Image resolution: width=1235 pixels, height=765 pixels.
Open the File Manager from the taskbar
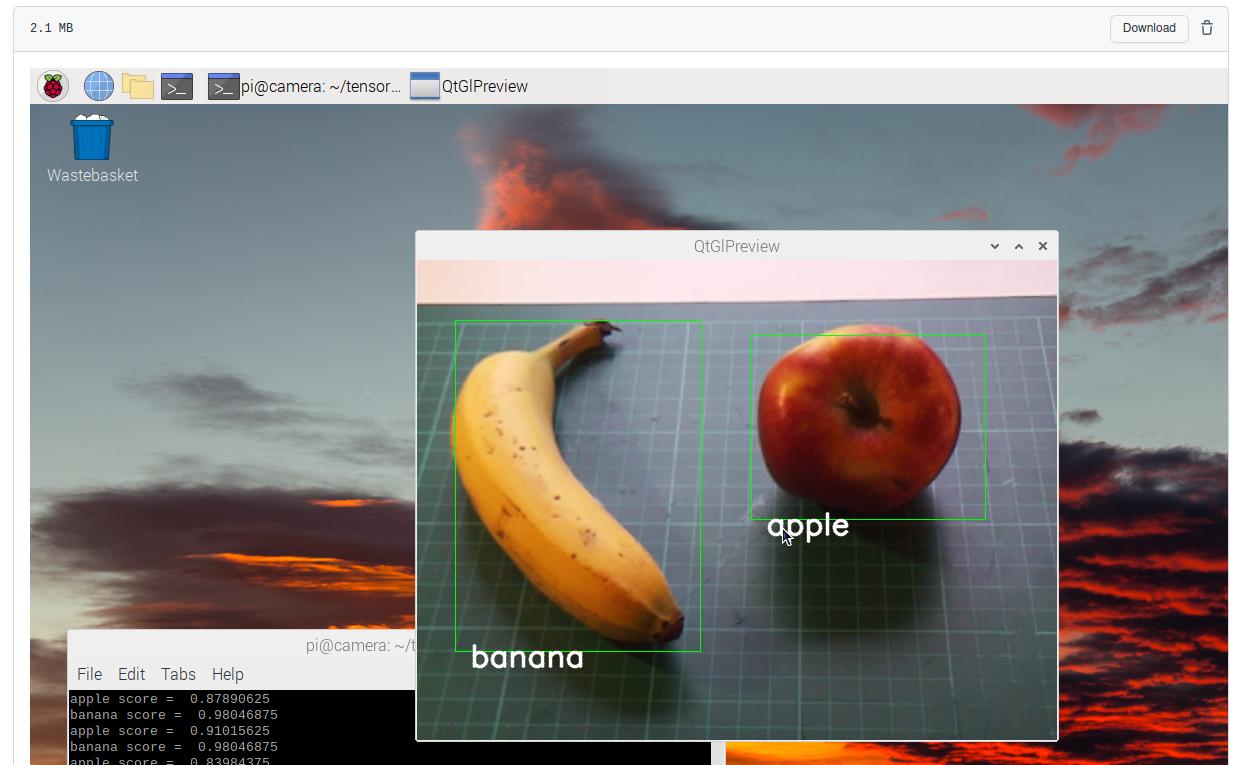point(137,86)
